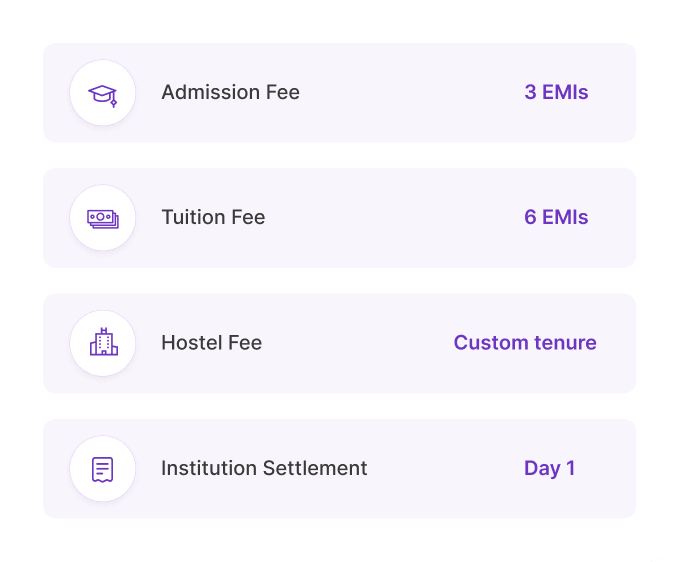The width and height of the screenshot is (680, 562).
Task: Open the Institution Settlement card
Action: (x=340, y=468)
